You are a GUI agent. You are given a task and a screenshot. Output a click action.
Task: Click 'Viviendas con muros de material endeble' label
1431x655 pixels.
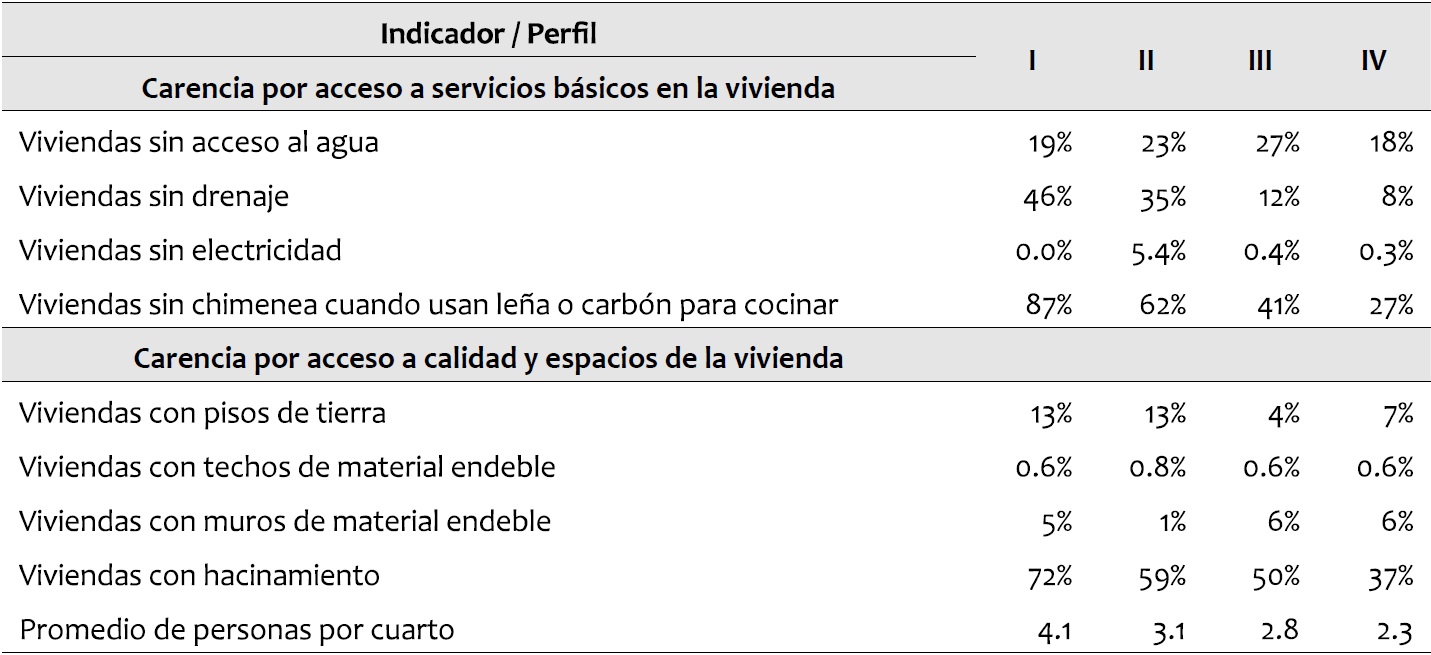(x=285, y=521)
